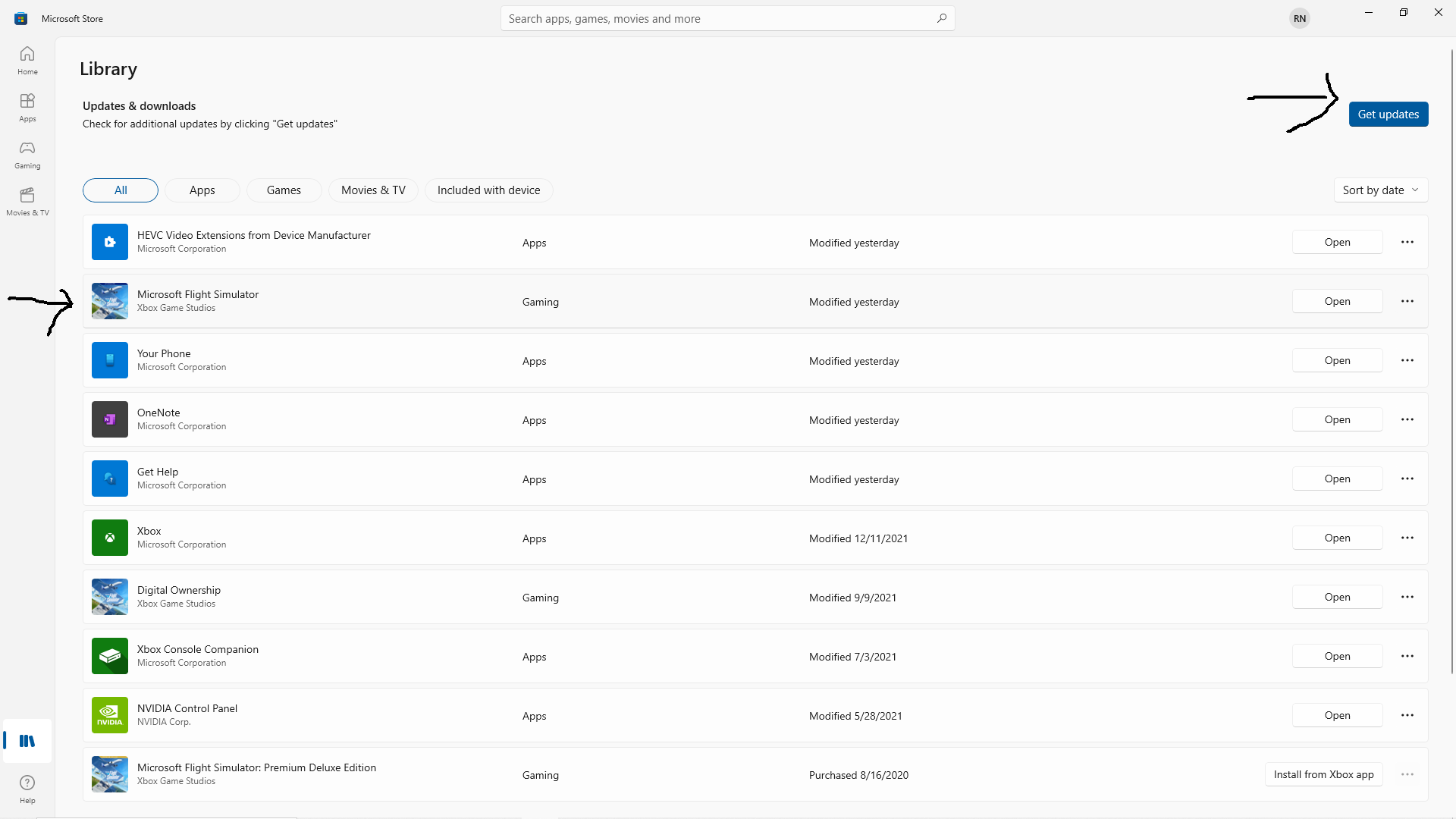Click Xbox Console Companion app icon
1456x819 pixels.
click(110, 656)
